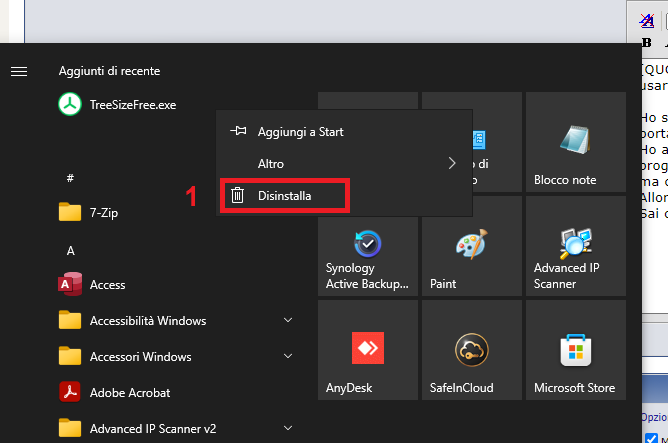This screenshot has height=443, width=668.
Task: Toggle bold in the background editor
Action: [646, 43]
